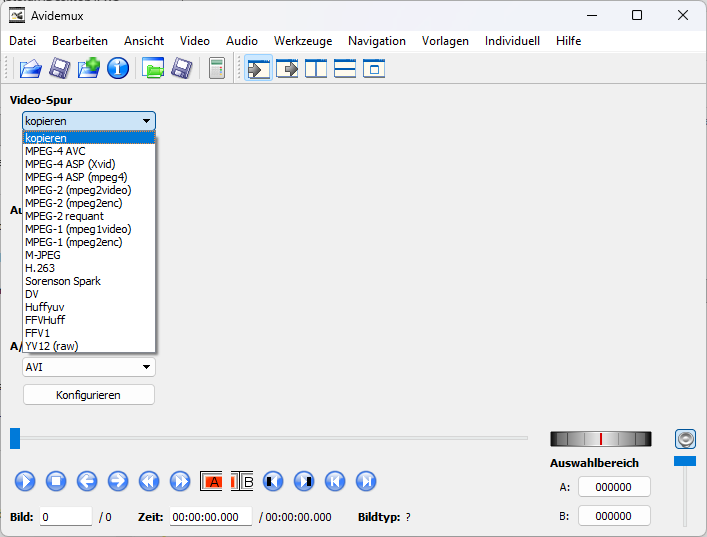
Task: Select FFVHuff codec option
Action: tap(89, 320)
